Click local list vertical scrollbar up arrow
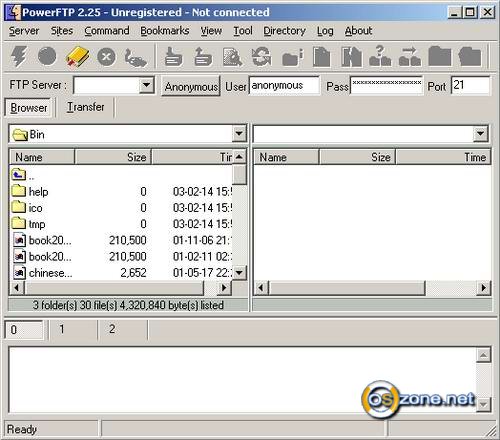This screenshot has height=440, width=500. [239, 157]
